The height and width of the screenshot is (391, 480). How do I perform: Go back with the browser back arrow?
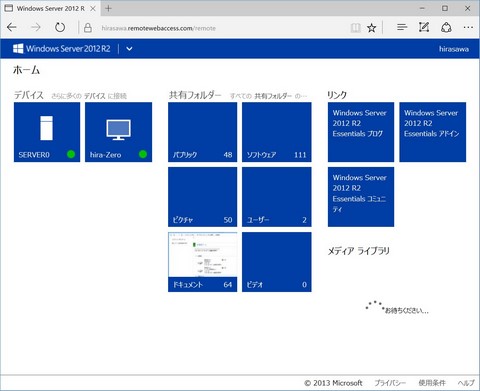12,27
